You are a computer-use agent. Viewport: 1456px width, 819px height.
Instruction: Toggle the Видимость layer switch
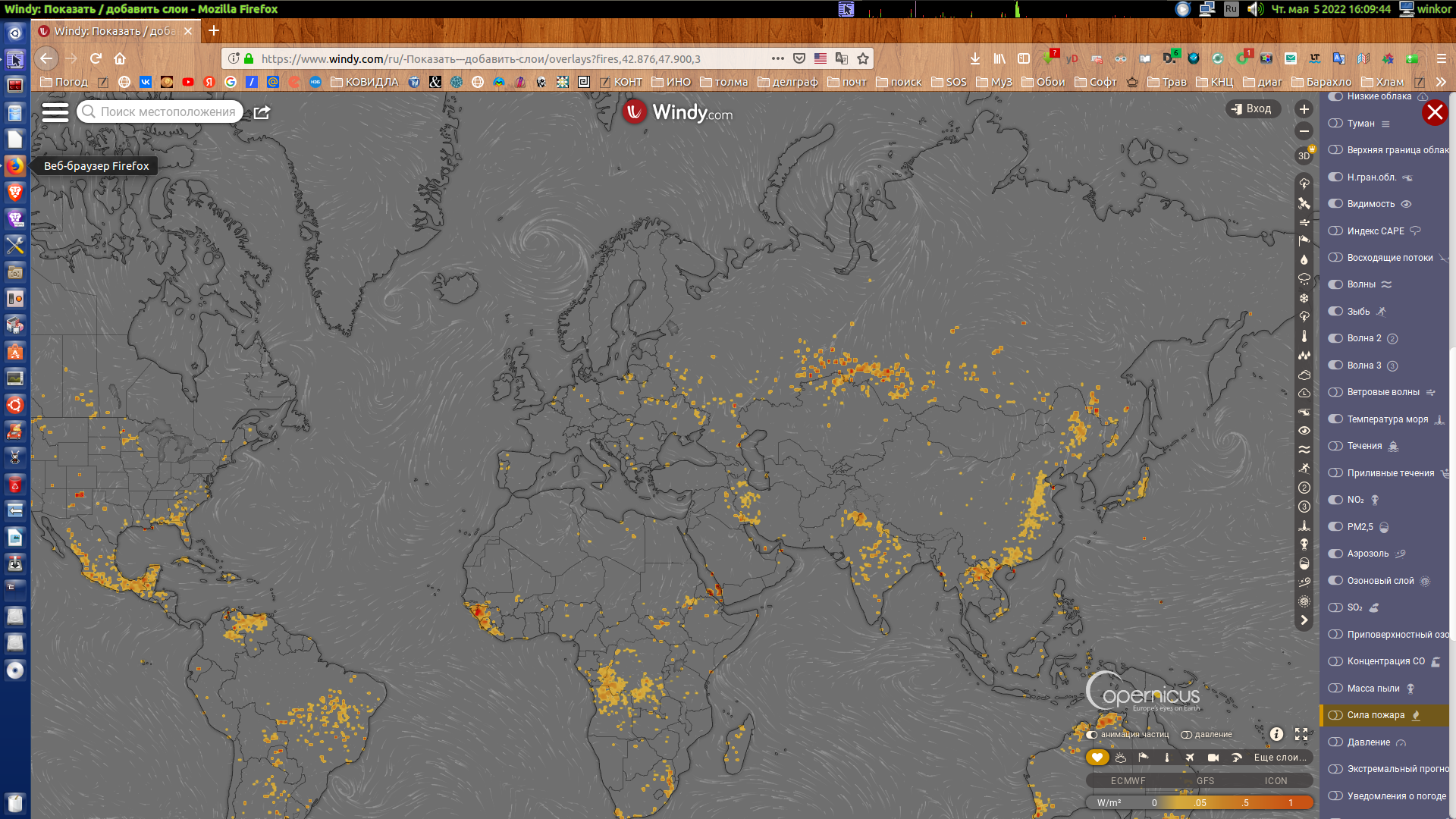1335,203
